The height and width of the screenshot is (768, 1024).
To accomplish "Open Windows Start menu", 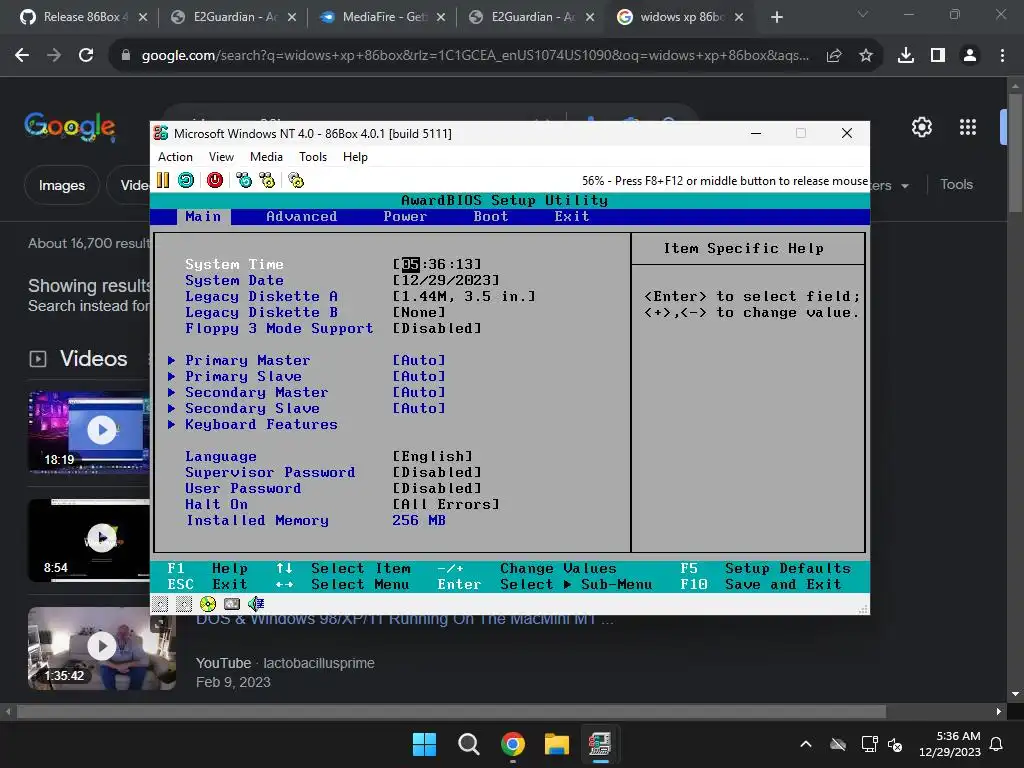I will (424, 744).
